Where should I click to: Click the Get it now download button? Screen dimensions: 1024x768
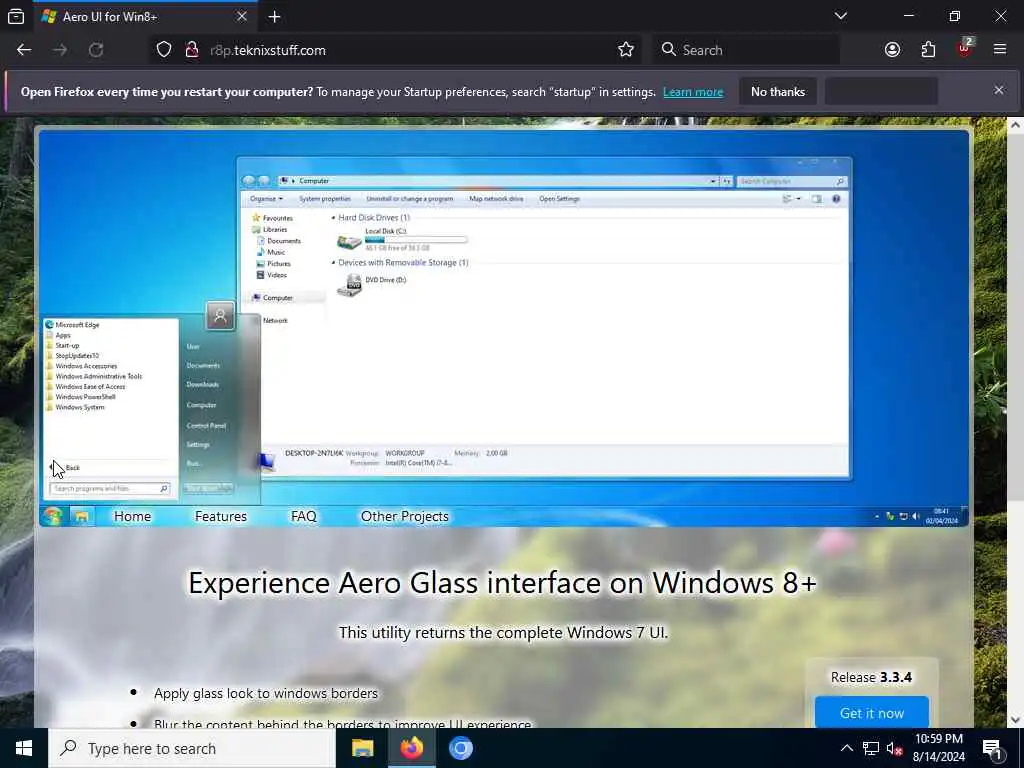coord(872,712)
